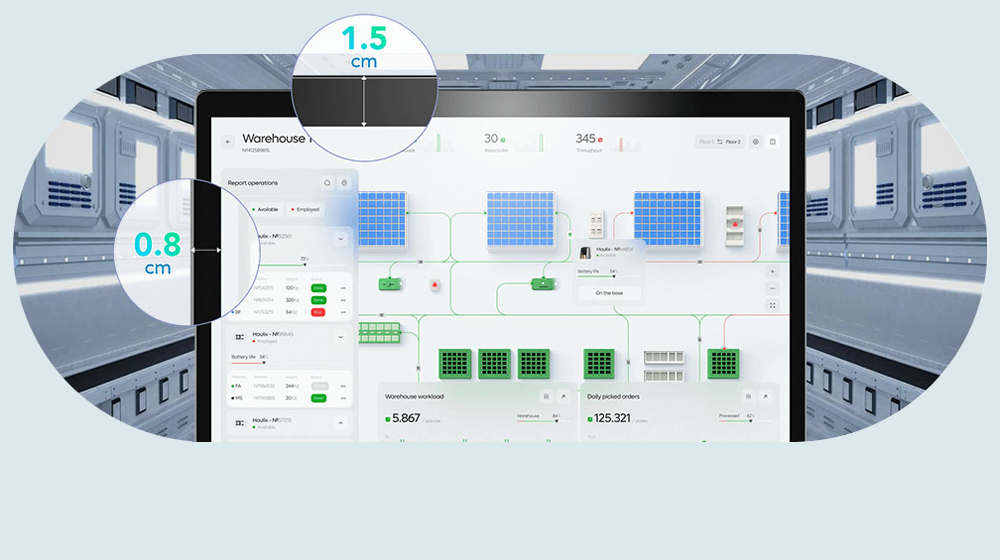Open Daily picked orders in expanded view

click(x=765, y=397)
